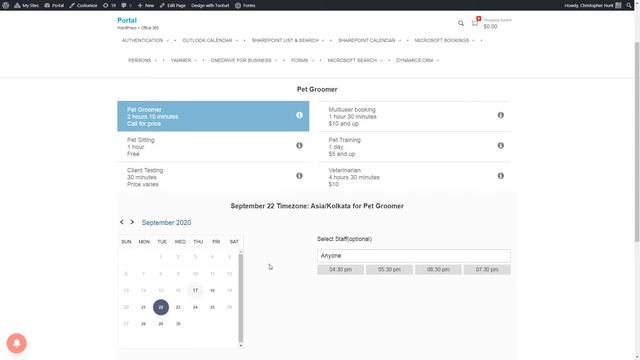
Task: Select highlighted date September 22
Action: coord(161,307)
